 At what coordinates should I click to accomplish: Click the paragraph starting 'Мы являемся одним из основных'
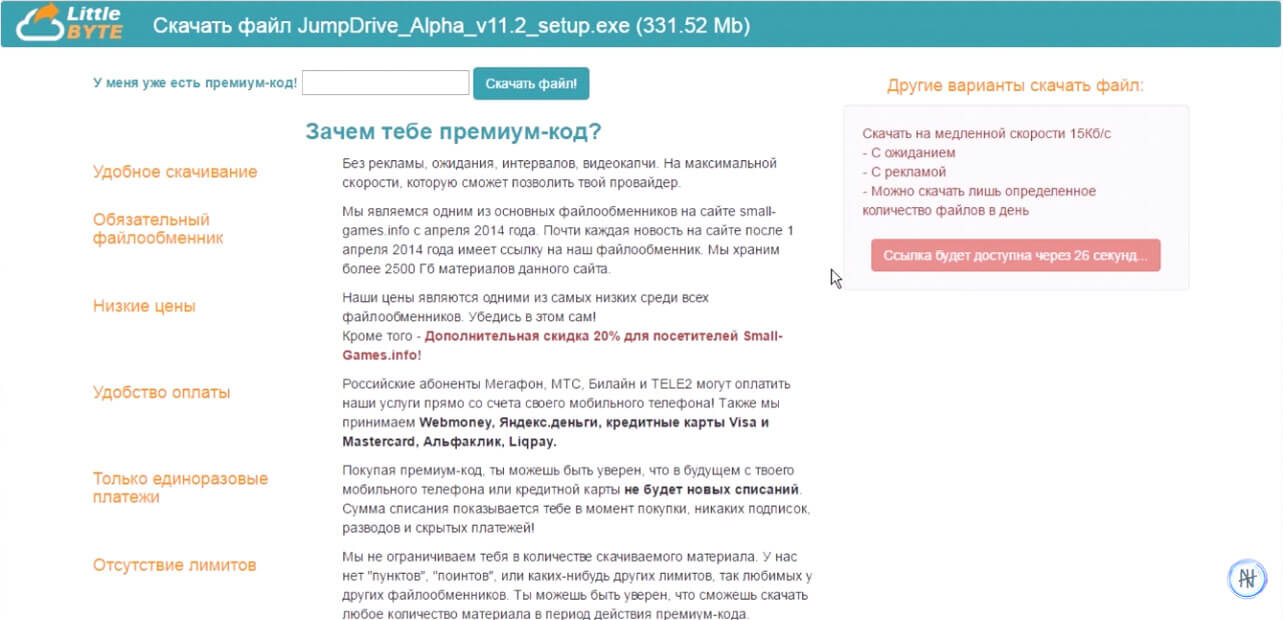click(567, 240)
